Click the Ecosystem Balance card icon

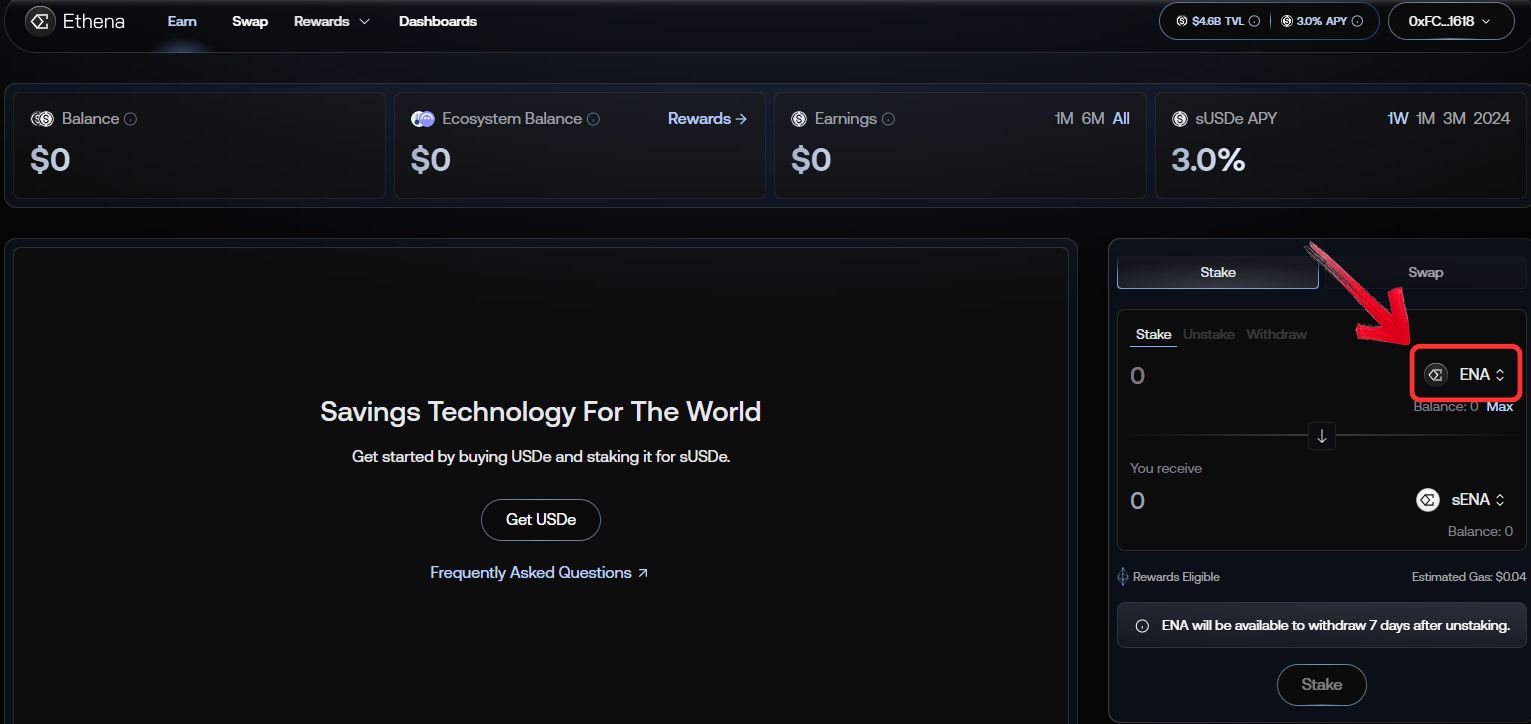[423, 119]
